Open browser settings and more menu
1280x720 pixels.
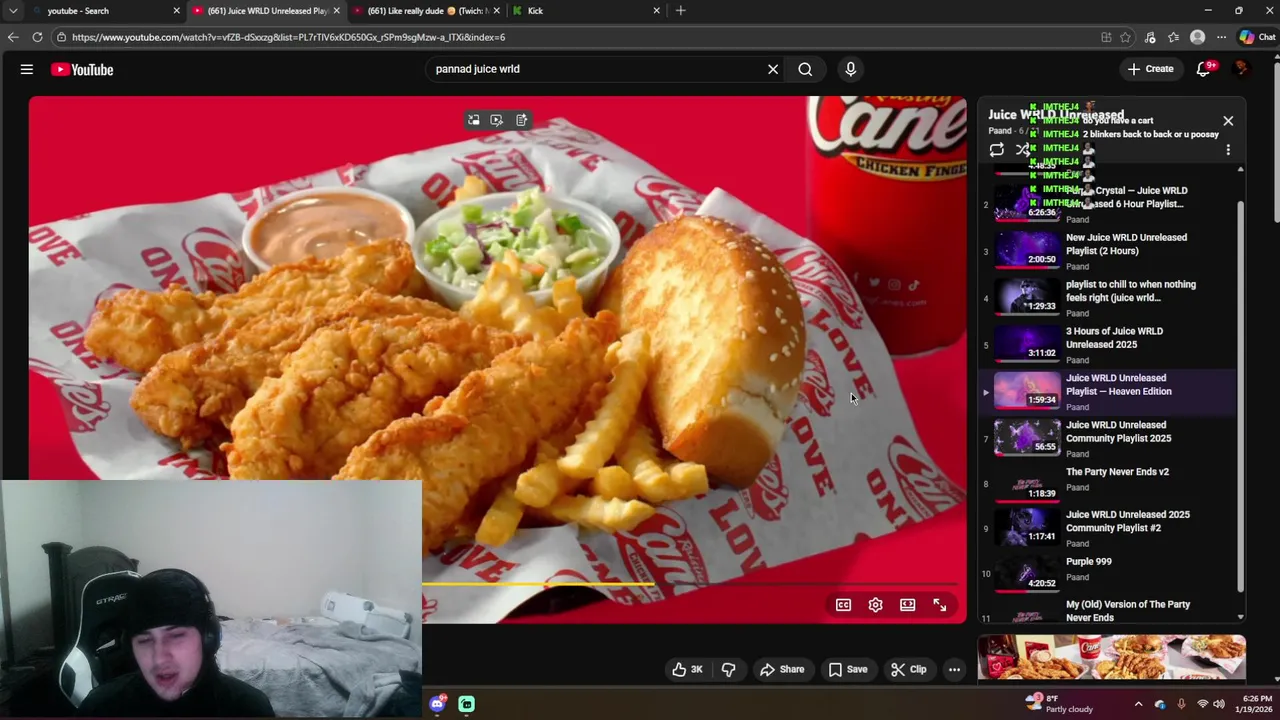1221,37
